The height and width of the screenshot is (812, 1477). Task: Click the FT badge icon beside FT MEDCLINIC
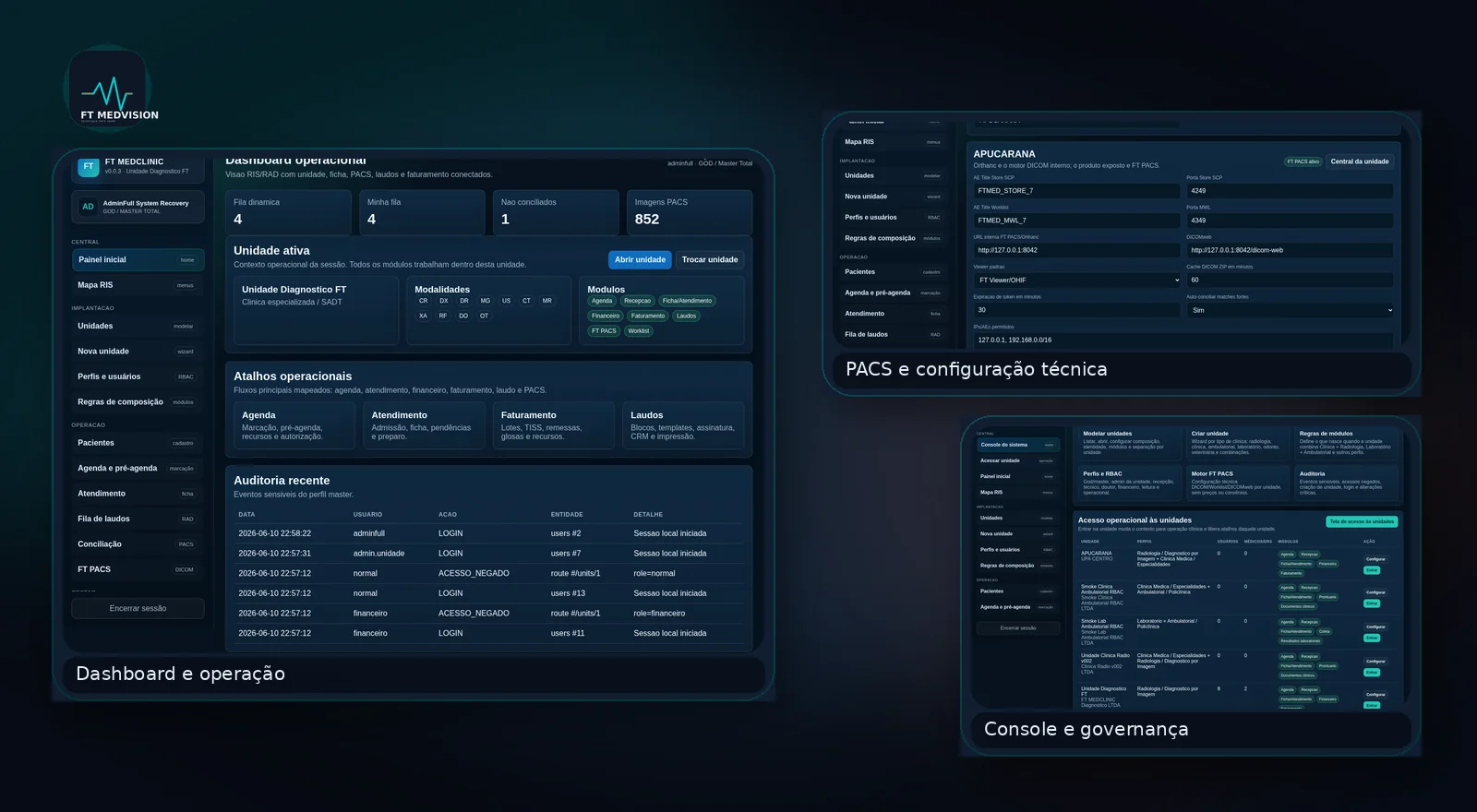coord(89,167)
